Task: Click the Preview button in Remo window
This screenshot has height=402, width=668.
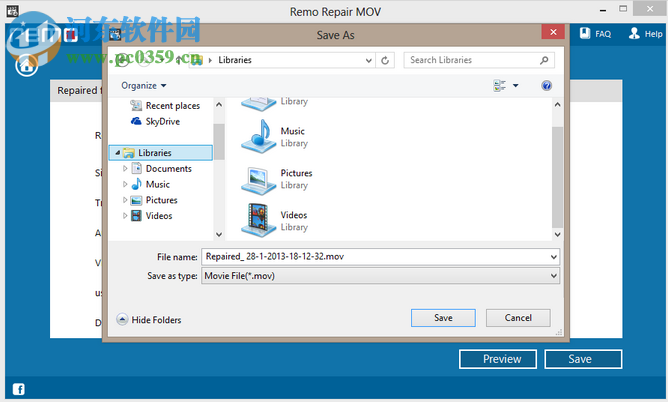Action: (498, 359)
